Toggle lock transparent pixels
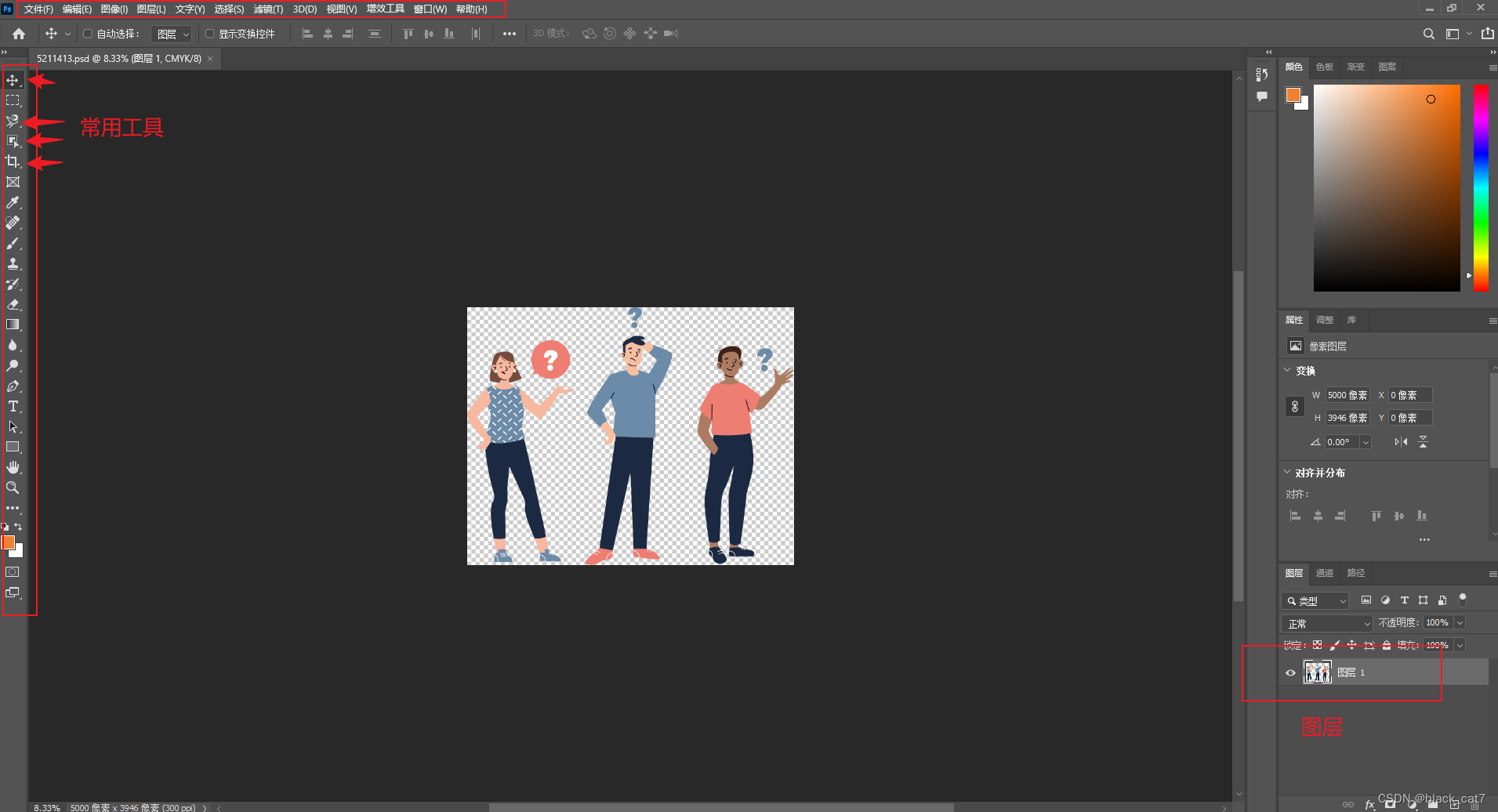Screen dimensions: 1498x812 (1318, 645)
